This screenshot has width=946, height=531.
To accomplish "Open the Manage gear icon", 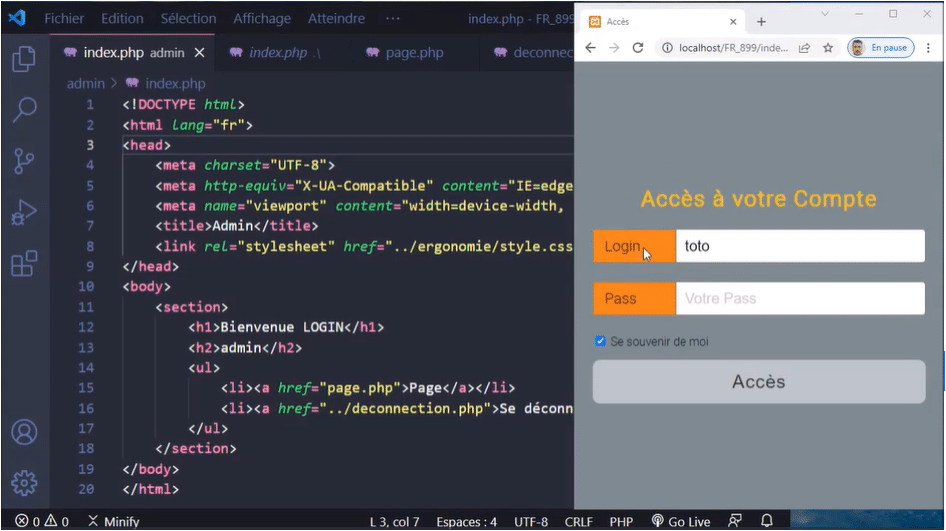I will point(24,483).
